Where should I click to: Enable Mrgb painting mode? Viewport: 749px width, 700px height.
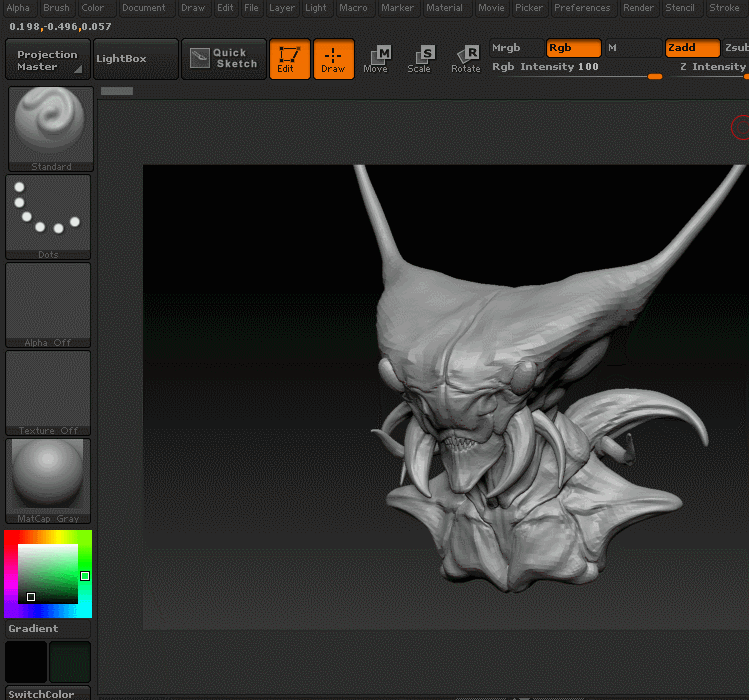tap(517, 48)
